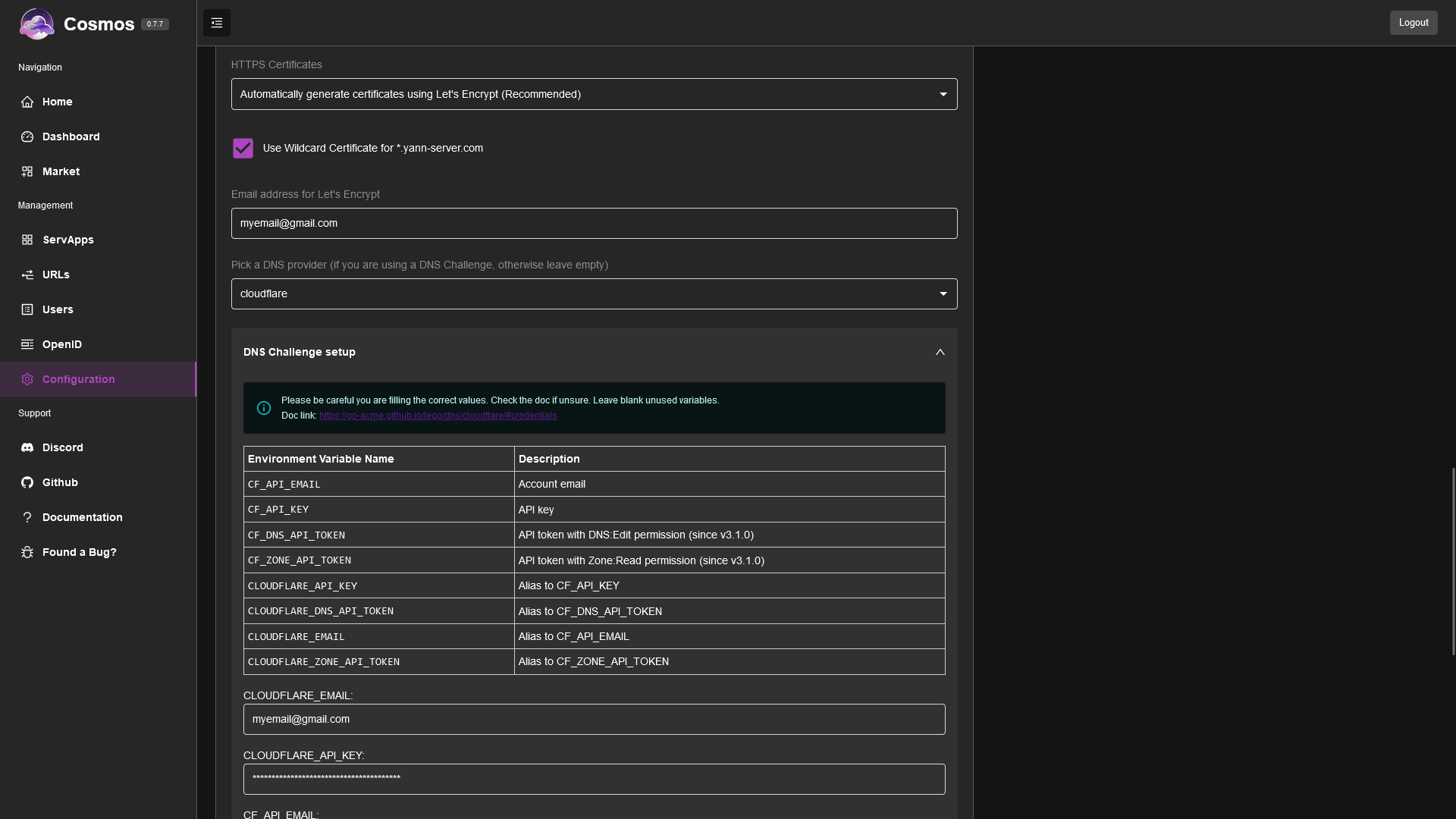
Task: Open Found a Bug page
Action: 99,552
